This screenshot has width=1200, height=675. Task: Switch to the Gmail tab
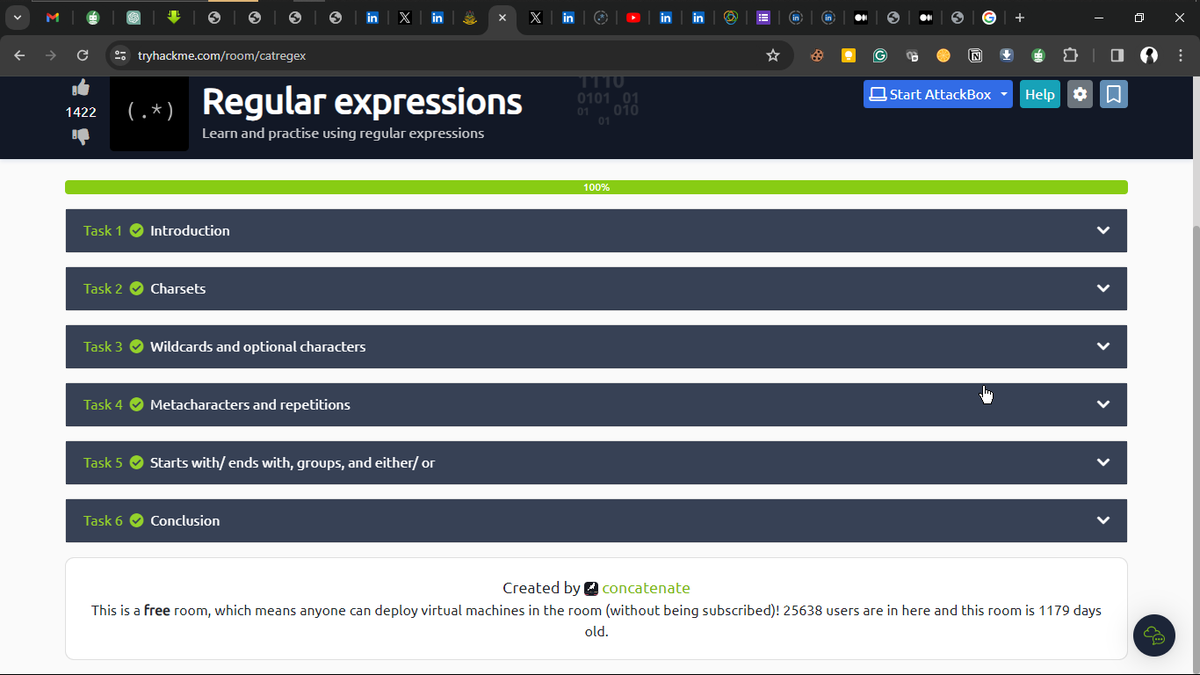[x=53, y=18]
